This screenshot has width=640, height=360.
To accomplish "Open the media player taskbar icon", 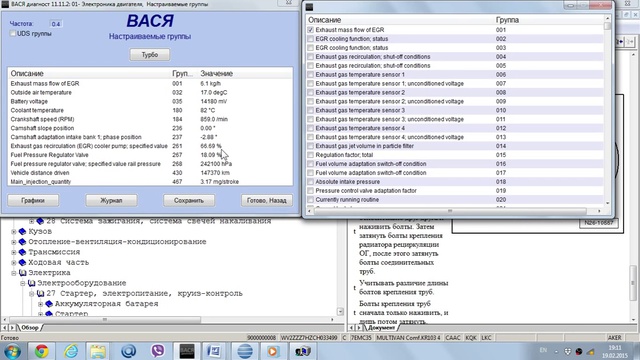I will [x=273, y=351].
